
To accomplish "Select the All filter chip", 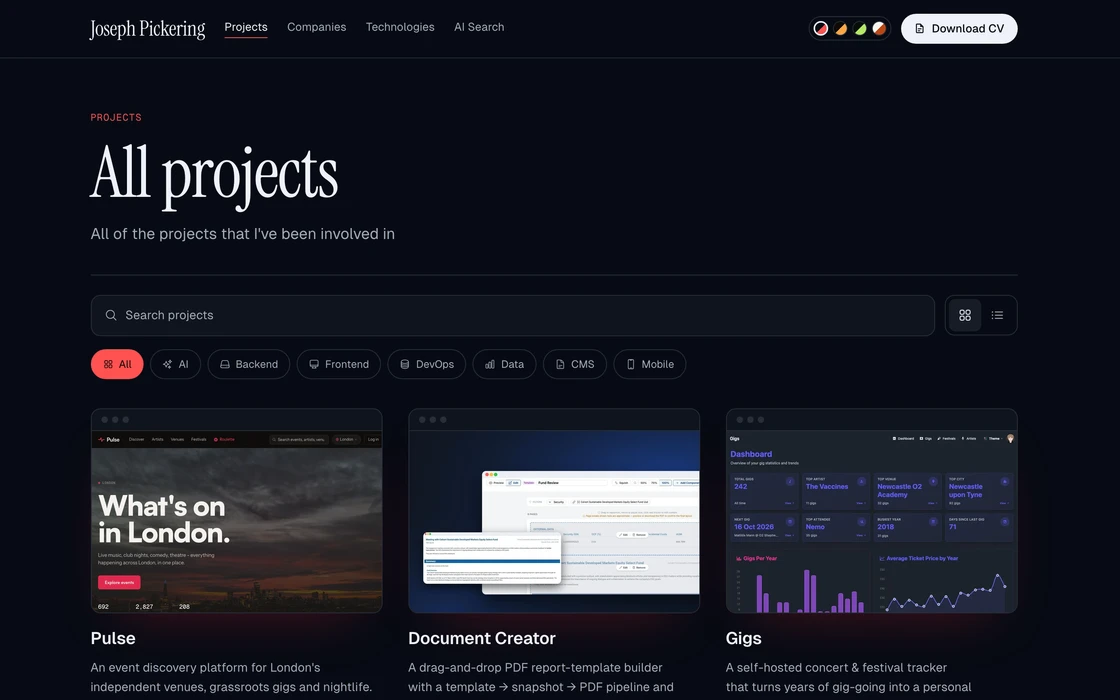I will click(117, 364).
